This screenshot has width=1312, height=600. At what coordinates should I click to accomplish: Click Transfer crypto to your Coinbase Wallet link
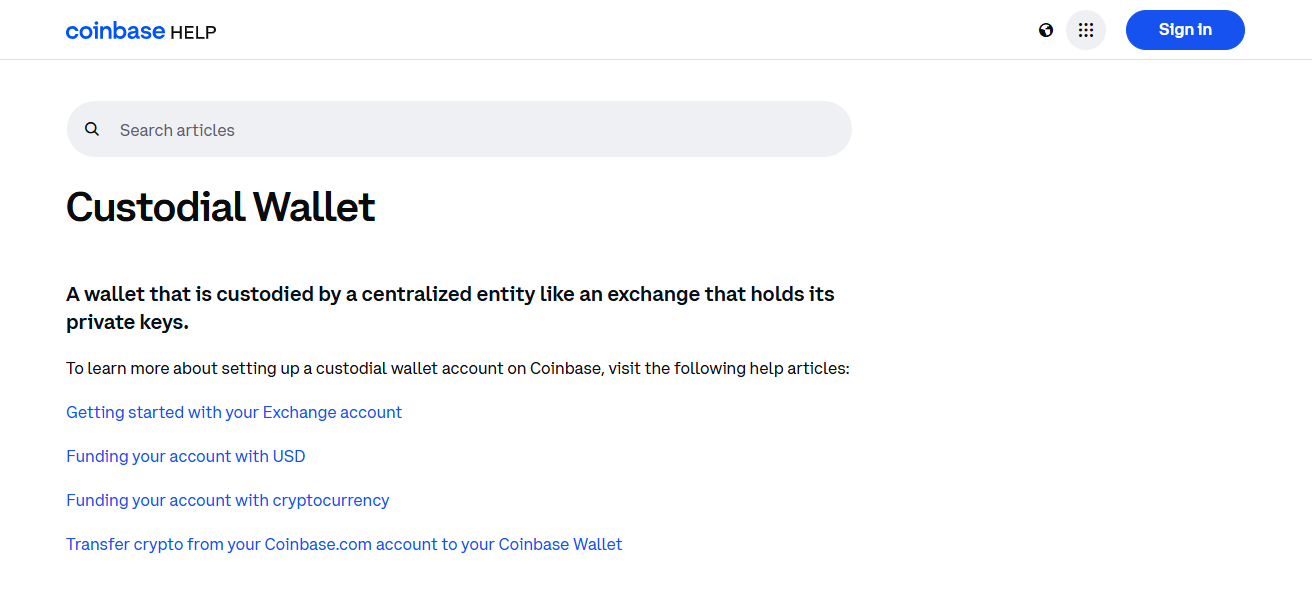point(344,544)
